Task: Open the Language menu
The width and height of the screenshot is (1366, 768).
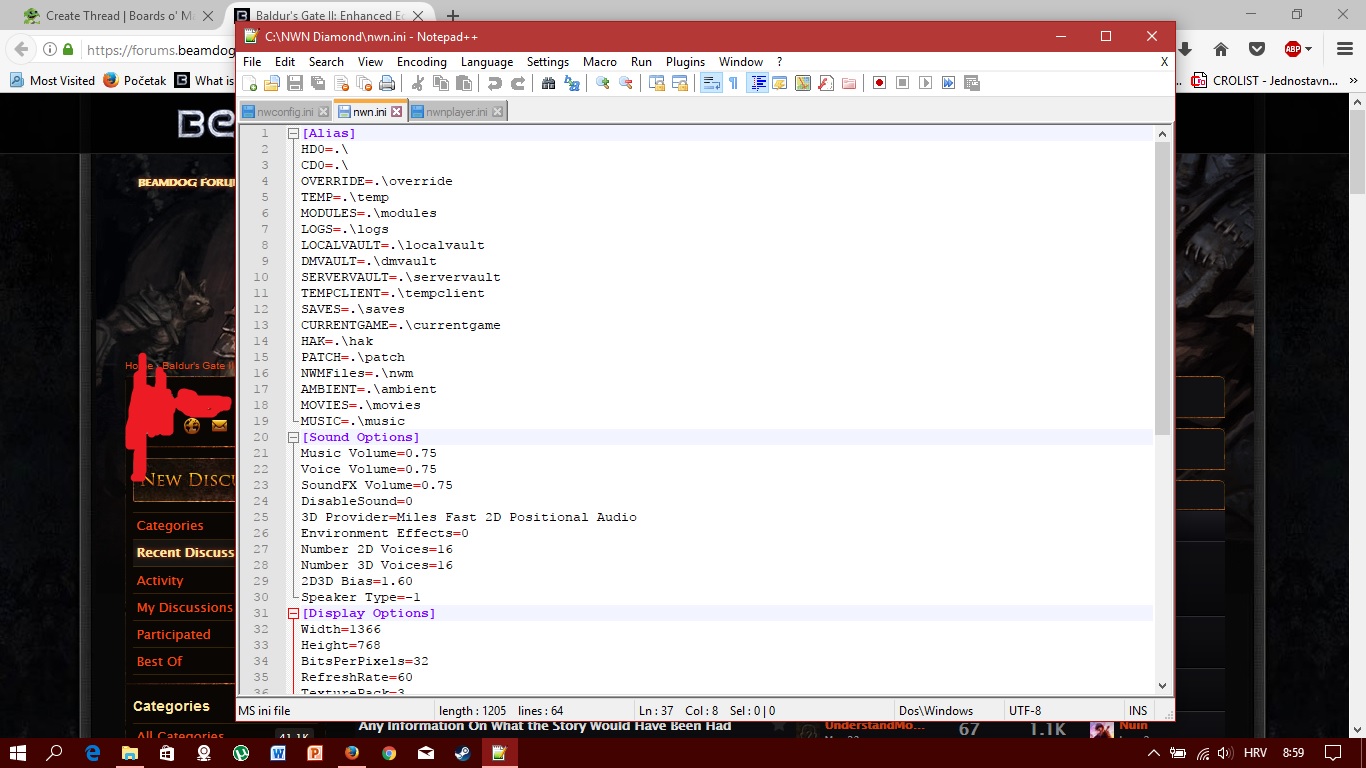Action: [487, 61]
